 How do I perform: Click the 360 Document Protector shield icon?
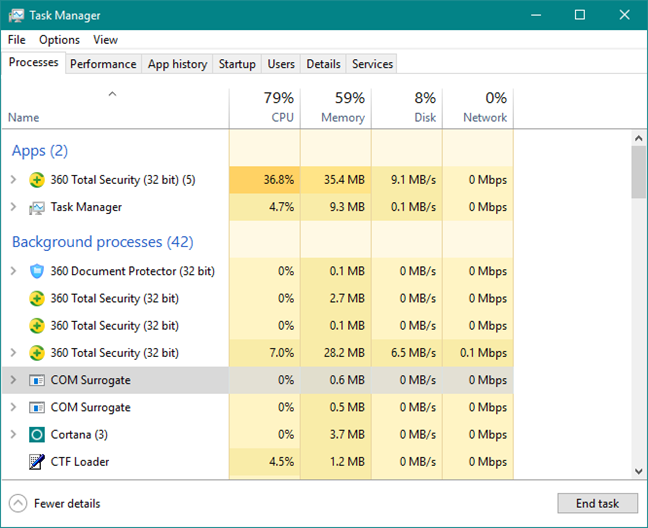tap(37, 271)
